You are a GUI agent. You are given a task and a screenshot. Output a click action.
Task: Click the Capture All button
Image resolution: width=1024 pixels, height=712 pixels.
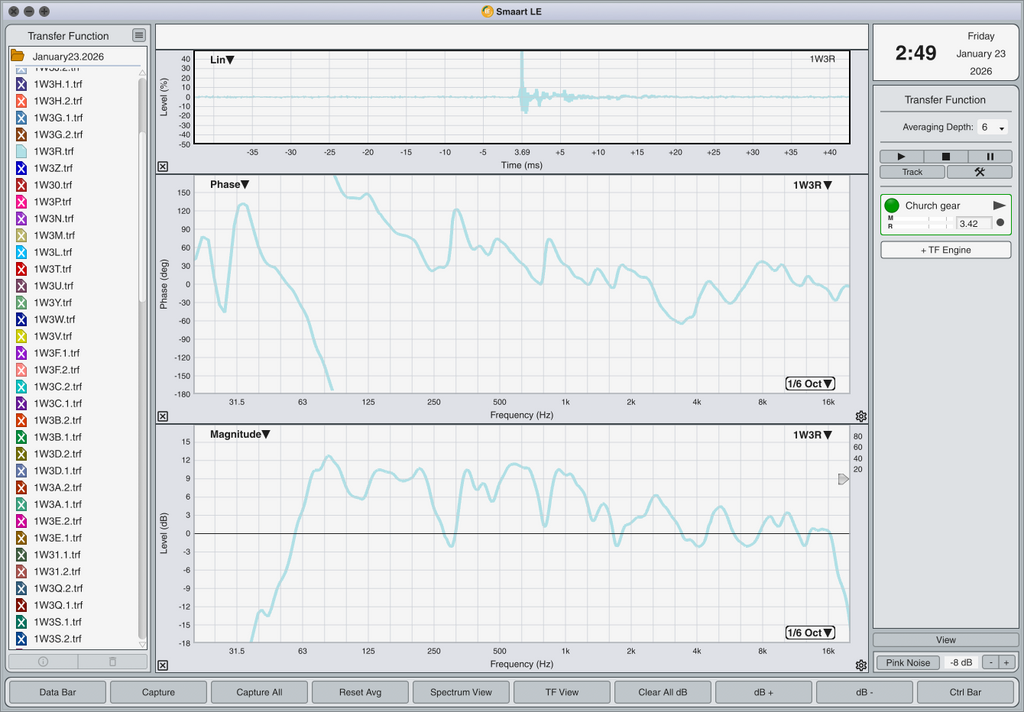(259, 692)
